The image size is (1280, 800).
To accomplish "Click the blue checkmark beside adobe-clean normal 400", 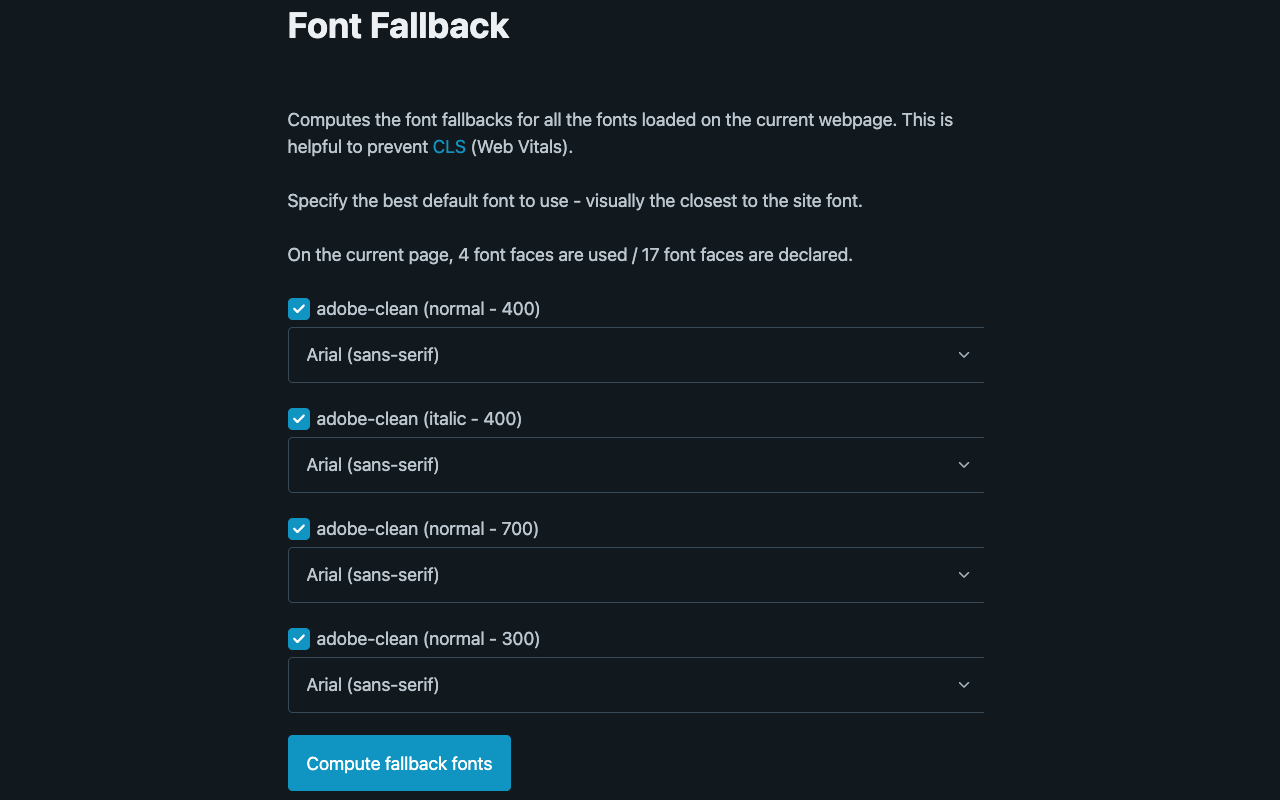I will pos(298,308).
